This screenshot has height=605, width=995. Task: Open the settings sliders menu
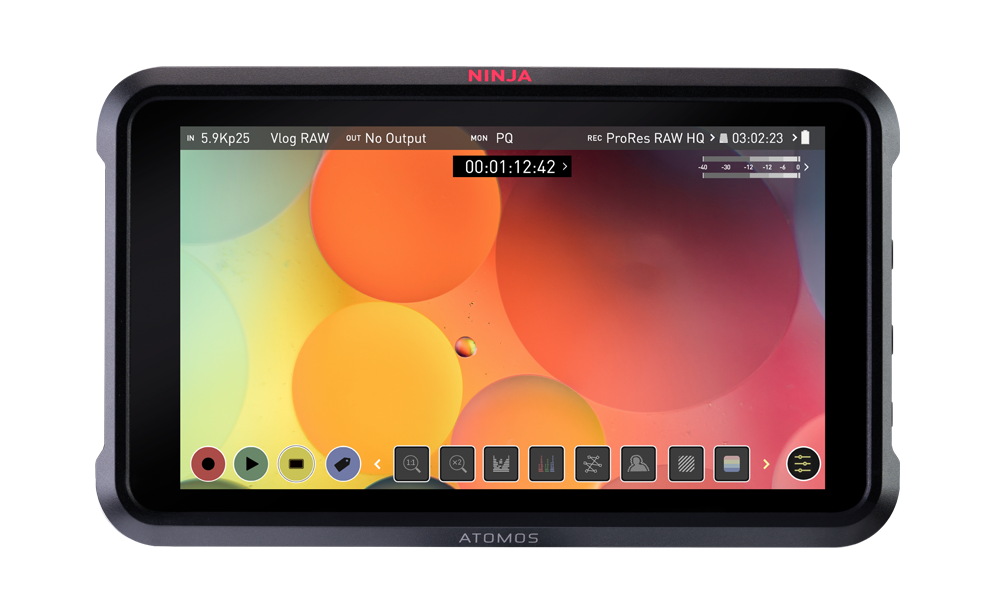802,464
